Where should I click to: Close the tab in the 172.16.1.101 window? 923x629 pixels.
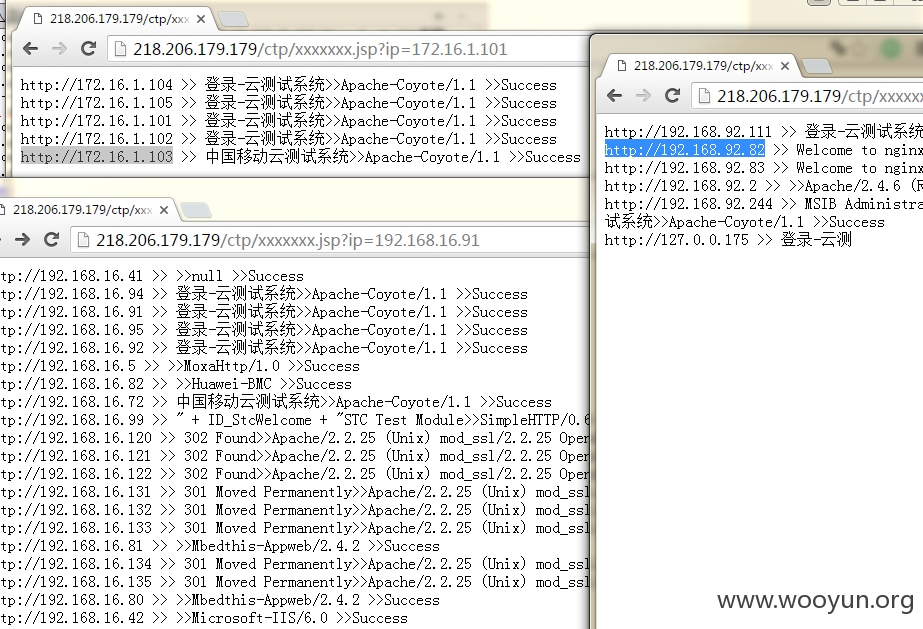point(201,19)
